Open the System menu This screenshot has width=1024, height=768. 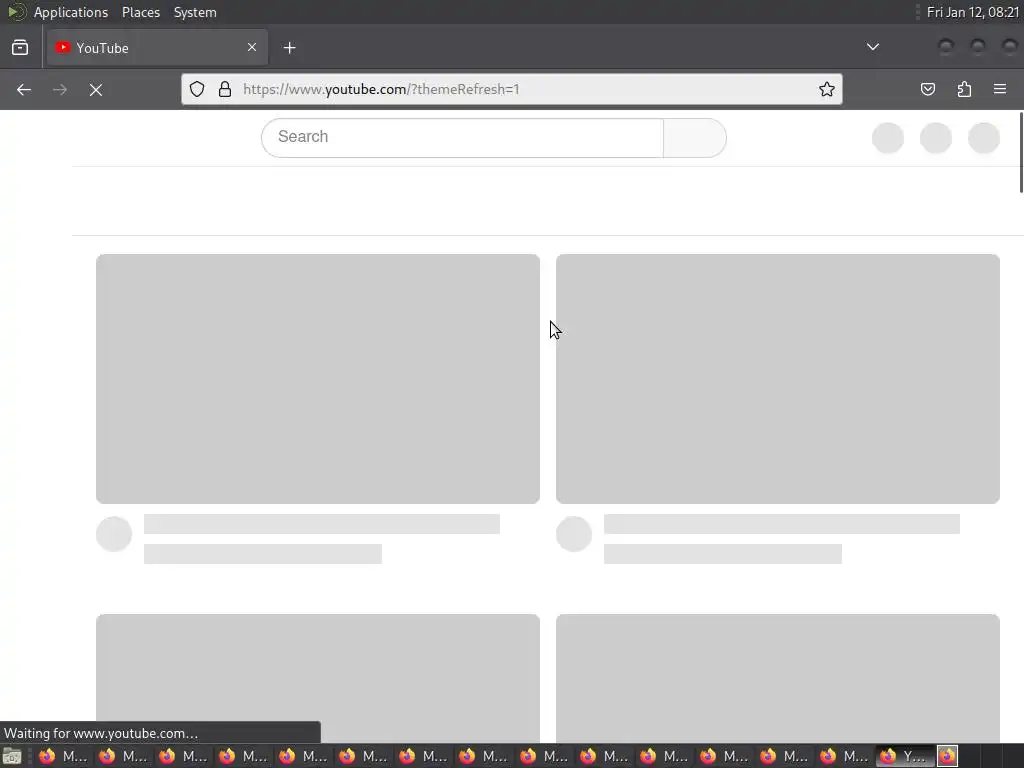(195, 12)
